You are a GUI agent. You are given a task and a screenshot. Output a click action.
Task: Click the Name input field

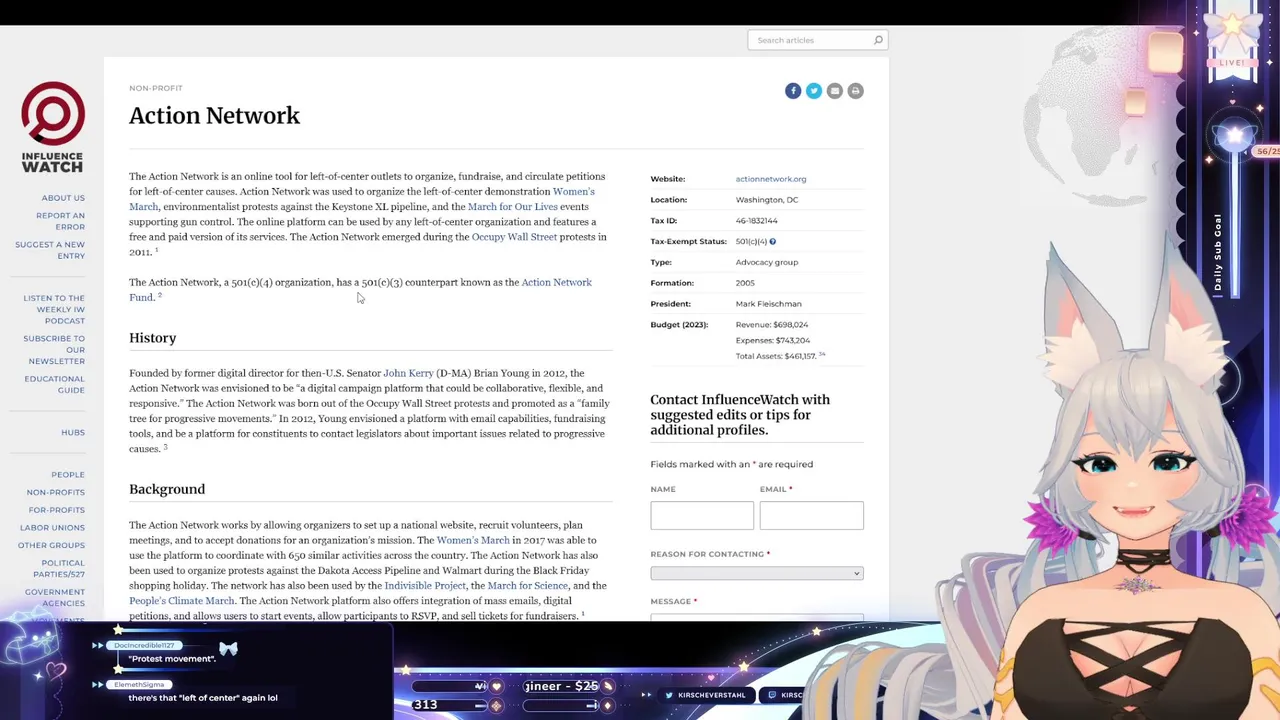coord(702,515)
